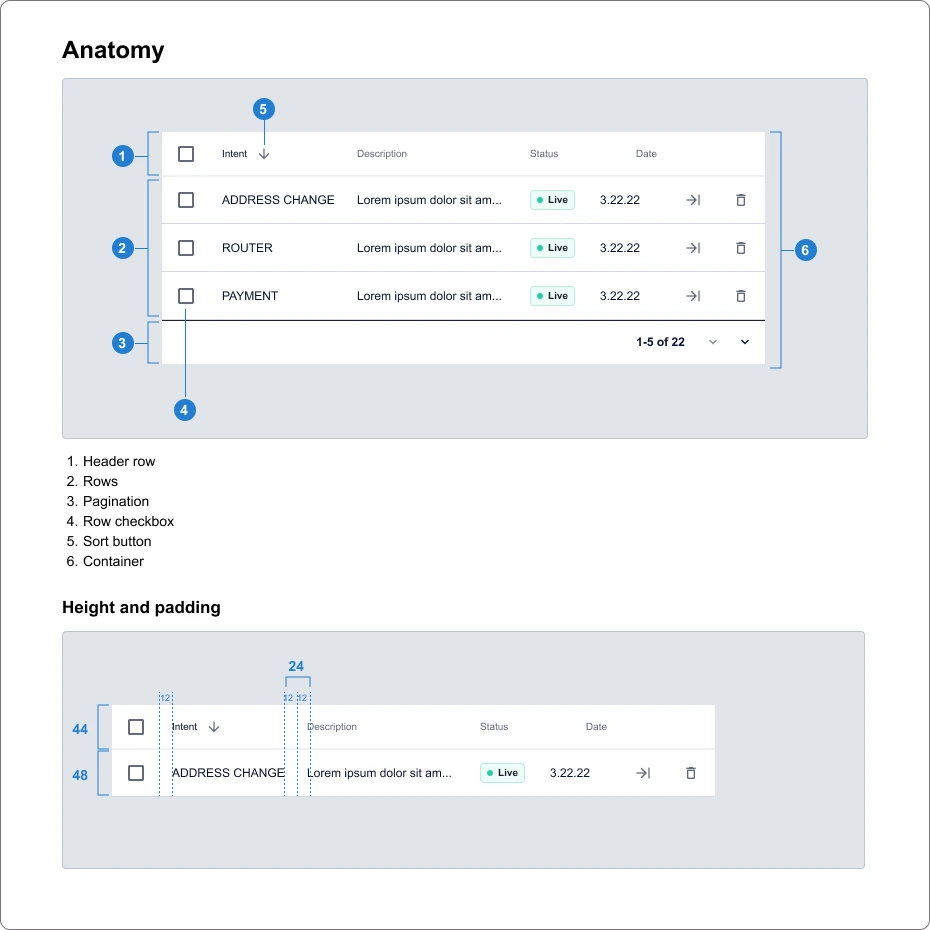
Task: Click the Intent sort arrow in Anatomy table
Action: [264, 154]
